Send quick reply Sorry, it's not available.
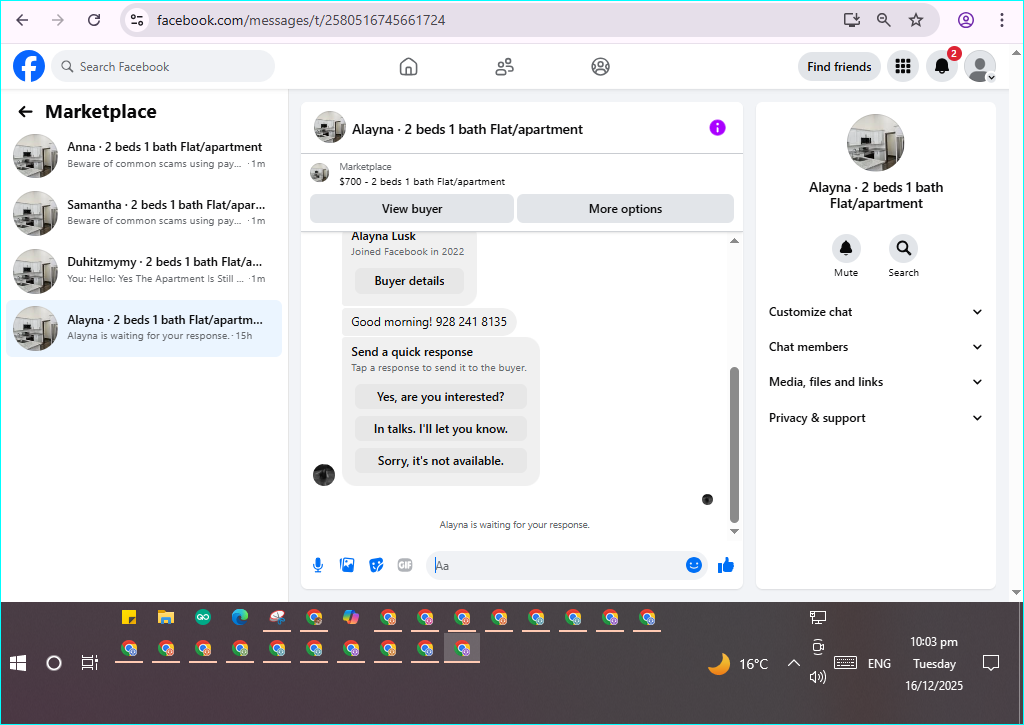Image resolution: width=1024 pixels, height=725 pixels. tap(441, 461)
